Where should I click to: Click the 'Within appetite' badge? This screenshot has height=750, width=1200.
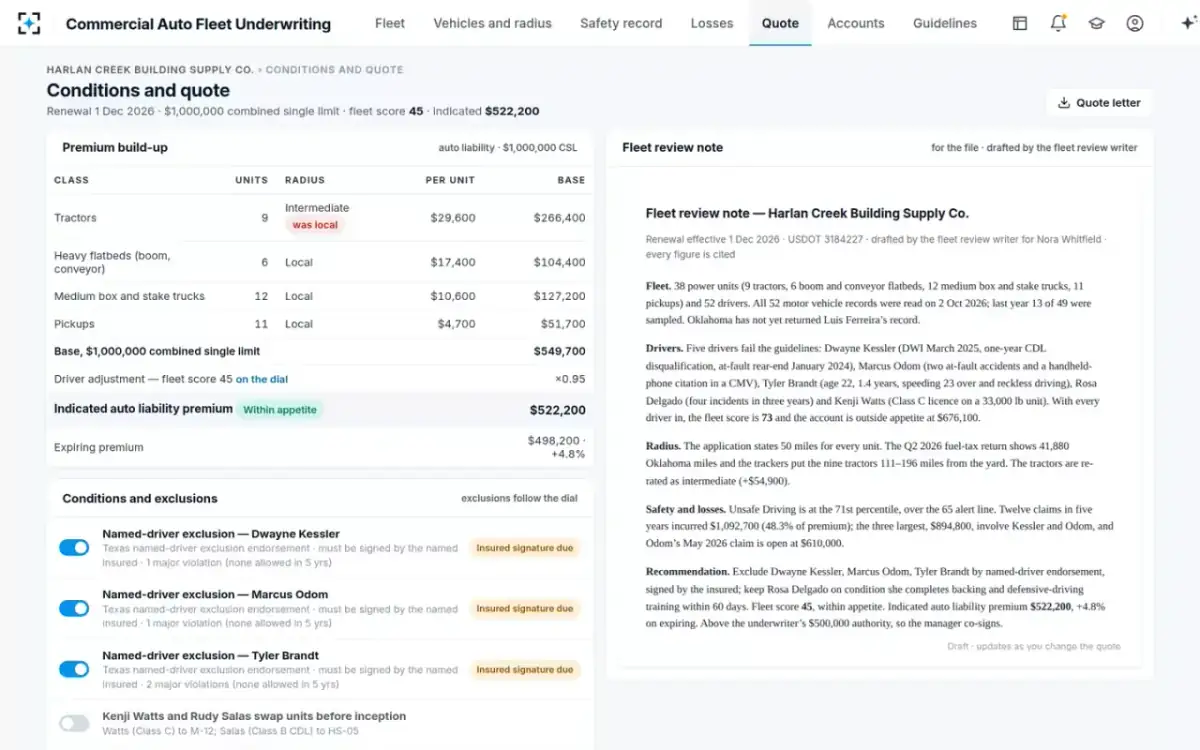(x=280, y=409)
